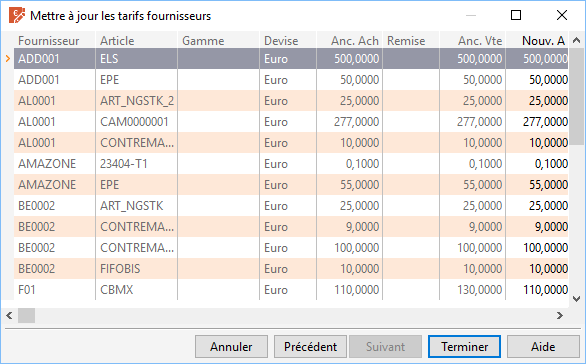586x364 pixels.
Task: Click the Terminer button
Action: coord(464,346)
